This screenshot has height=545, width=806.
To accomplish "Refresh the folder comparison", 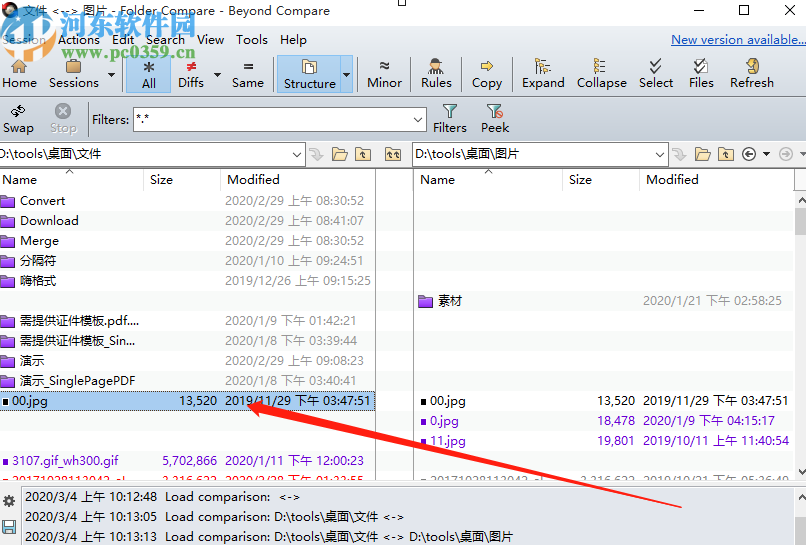I will [752, 74].
